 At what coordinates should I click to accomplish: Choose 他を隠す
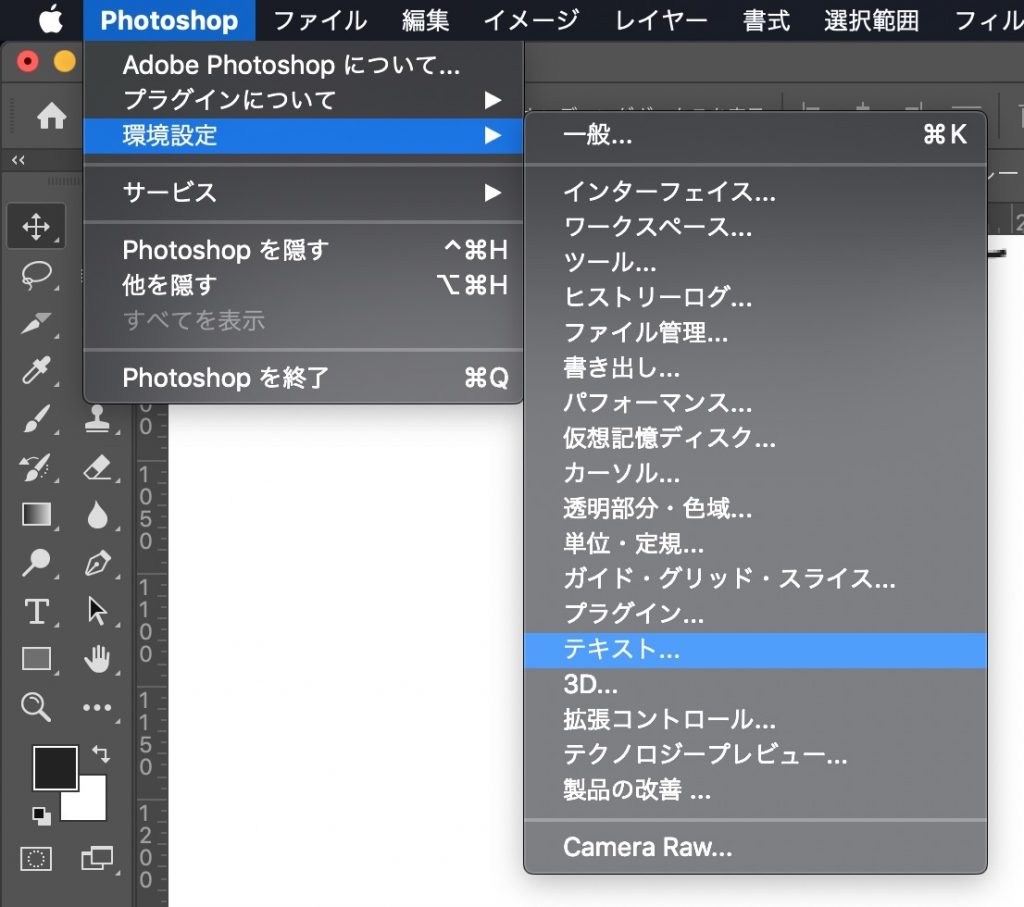[x=304, y=285]
